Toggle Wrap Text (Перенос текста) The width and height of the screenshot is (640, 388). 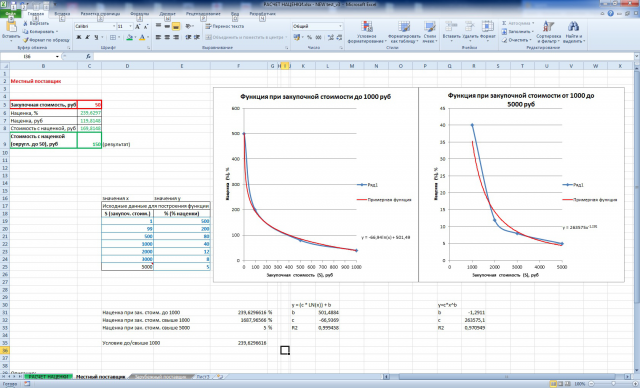coord(224,26)
